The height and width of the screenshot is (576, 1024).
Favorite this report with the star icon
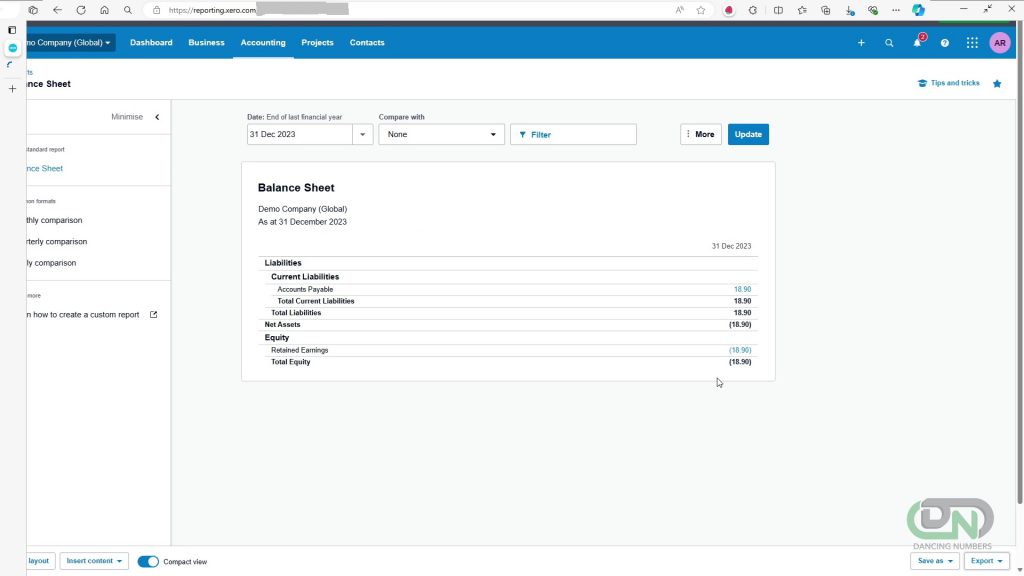click(x=997, y=84)
